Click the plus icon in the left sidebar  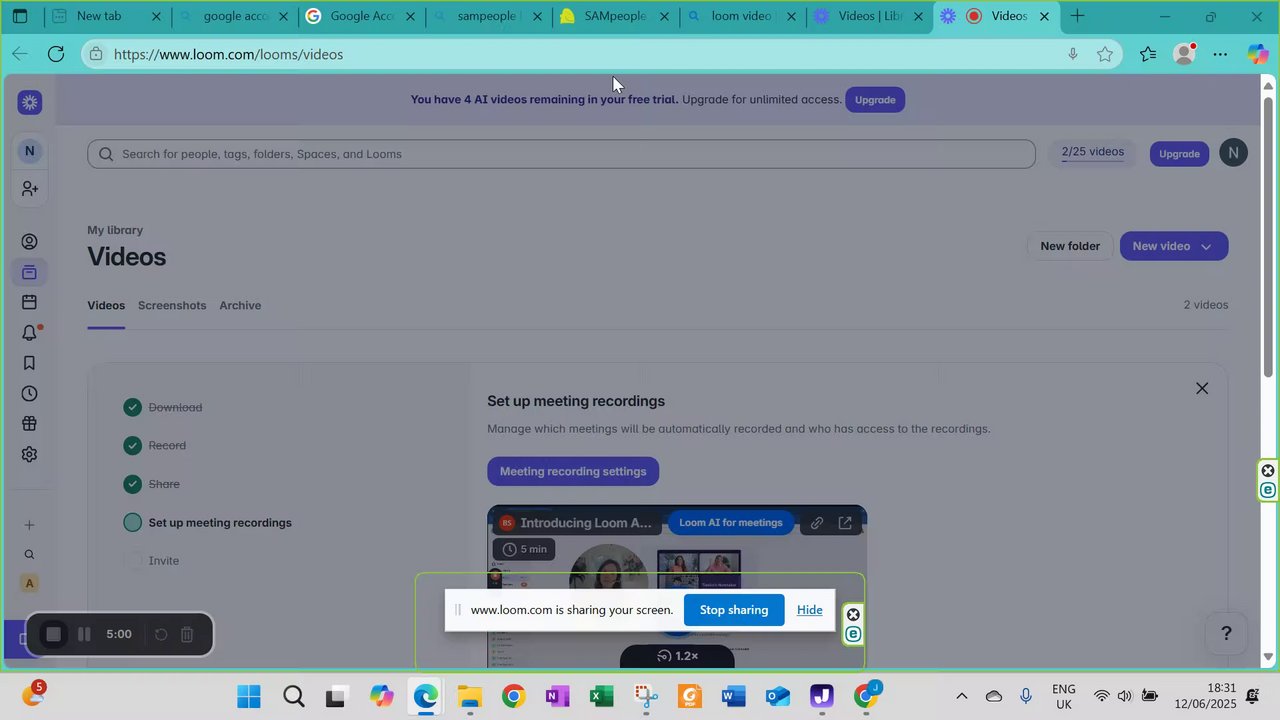(x=30, y=525)
